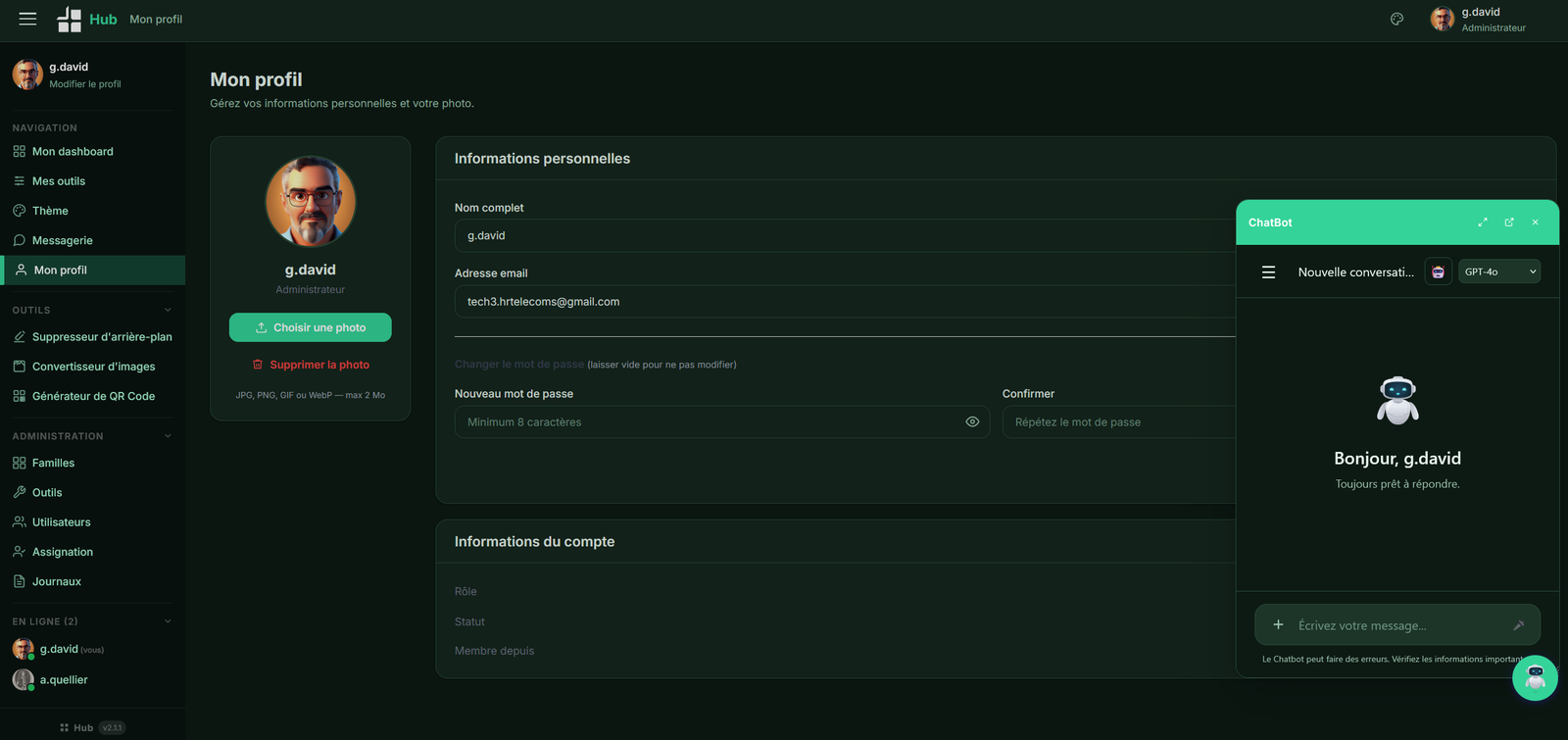Click online user a.quellier
The width and height of the screenshot is (1568, 740).
tap(64, 679)
